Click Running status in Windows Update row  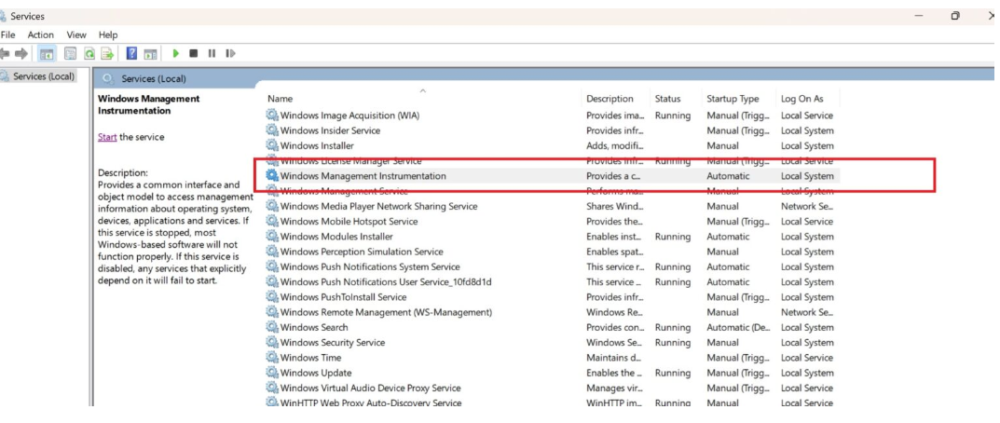tap(673, 373)
